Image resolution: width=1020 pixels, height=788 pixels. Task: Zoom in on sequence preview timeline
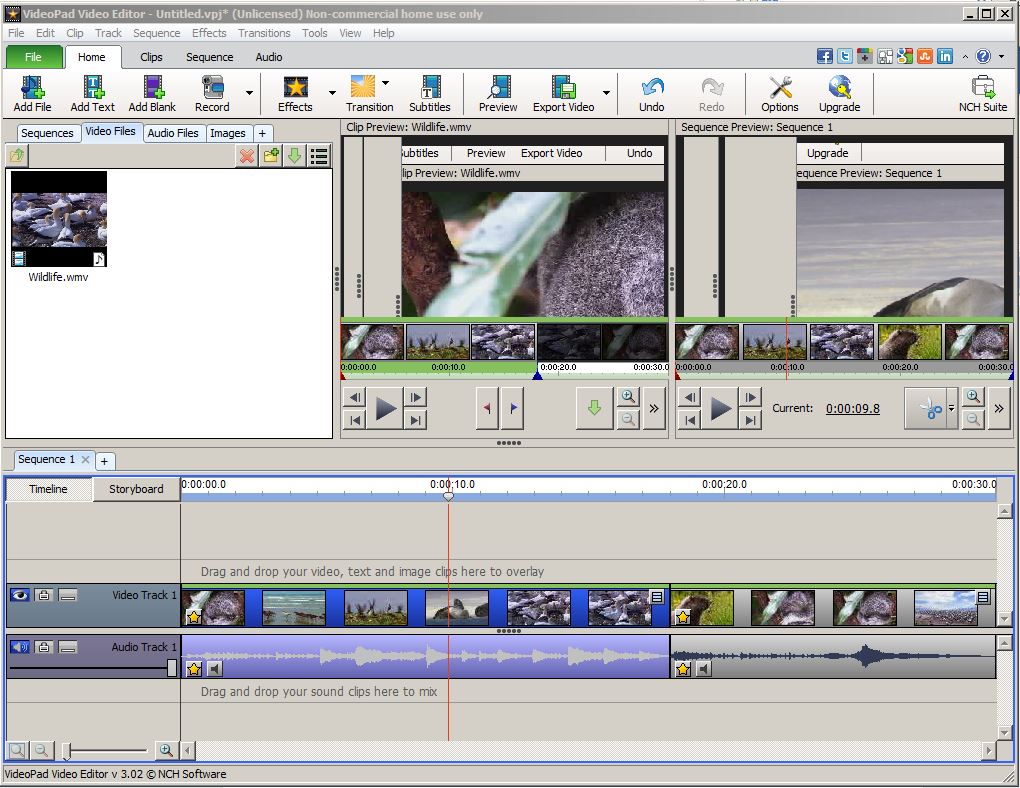973,396
